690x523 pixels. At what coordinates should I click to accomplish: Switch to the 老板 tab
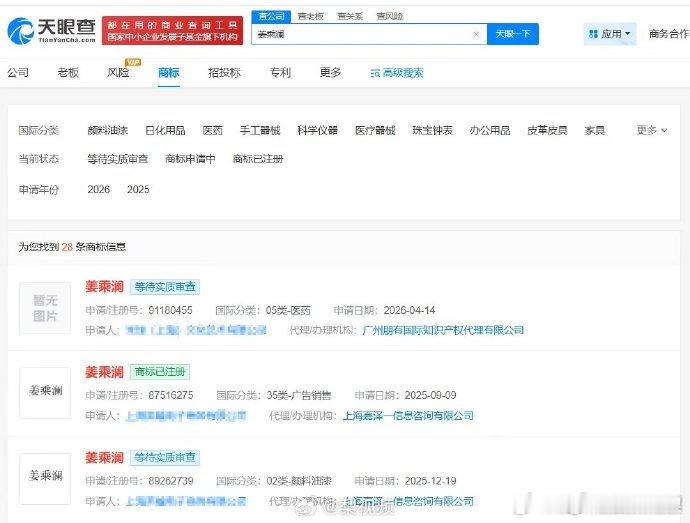[x=68, y=72]
